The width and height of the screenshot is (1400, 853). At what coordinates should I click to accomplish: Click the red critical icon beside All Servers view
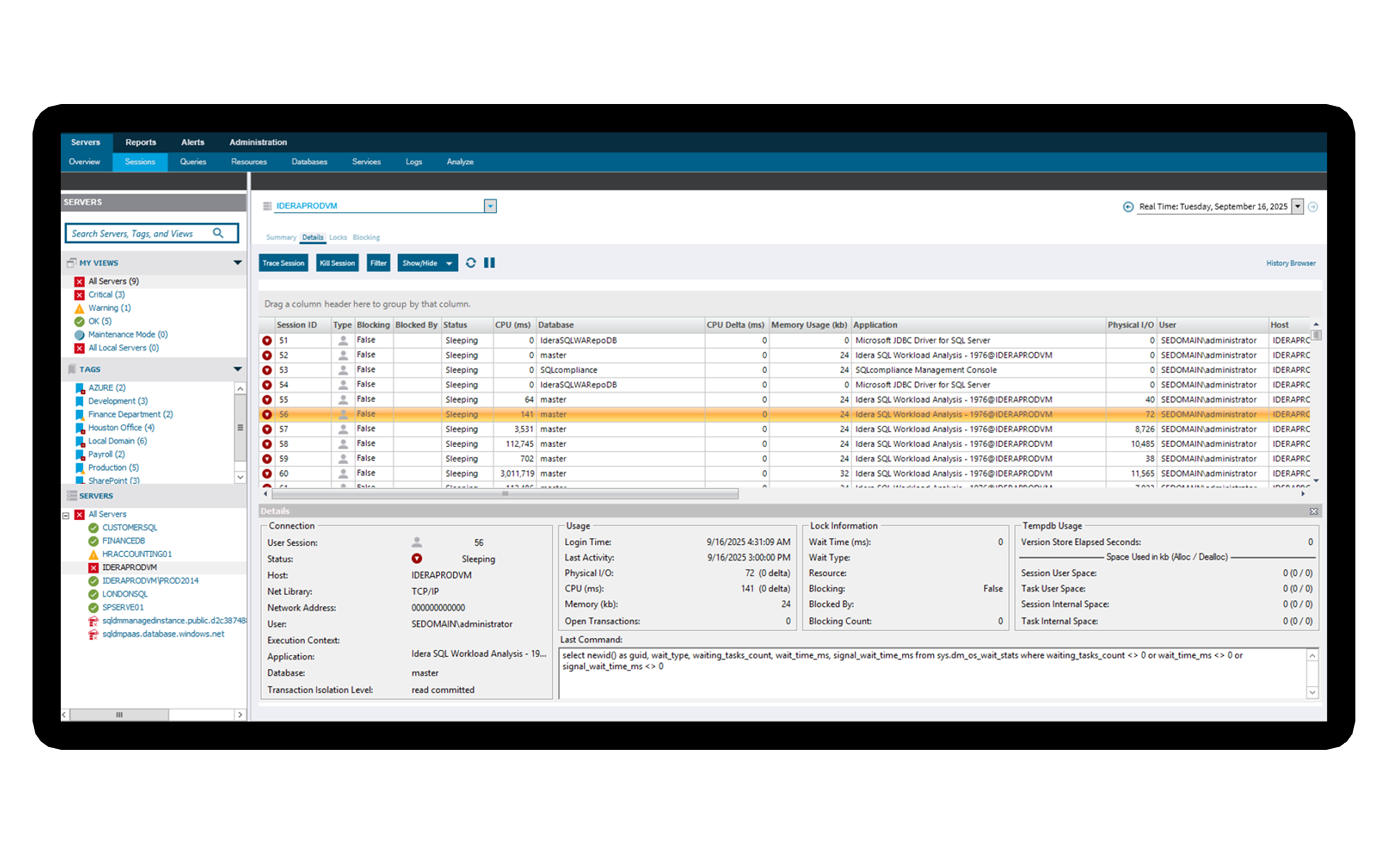[x=79, y=282]
